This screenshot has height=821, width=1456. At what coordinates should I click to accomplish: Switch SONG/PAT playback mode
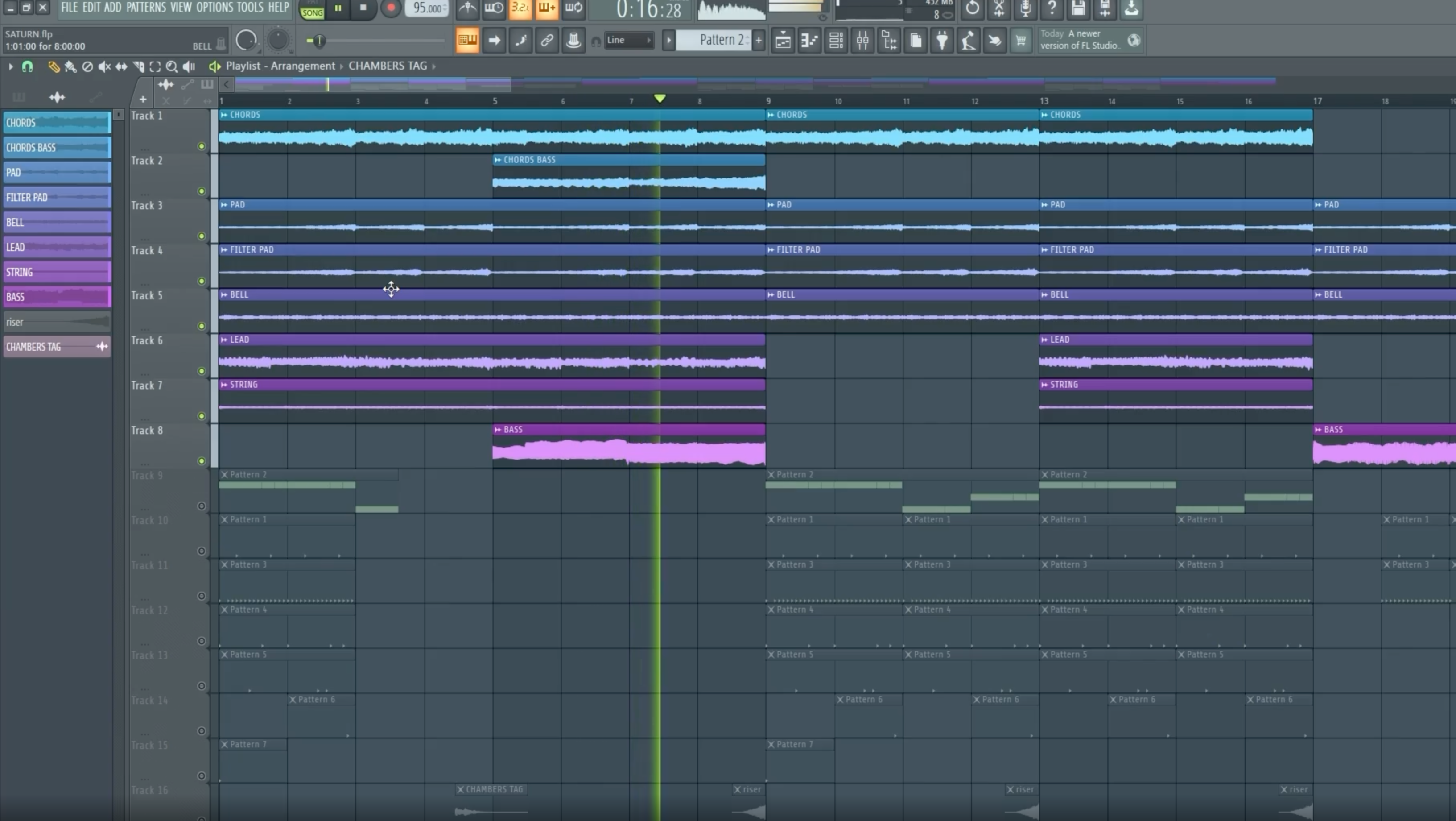(312, 10)
